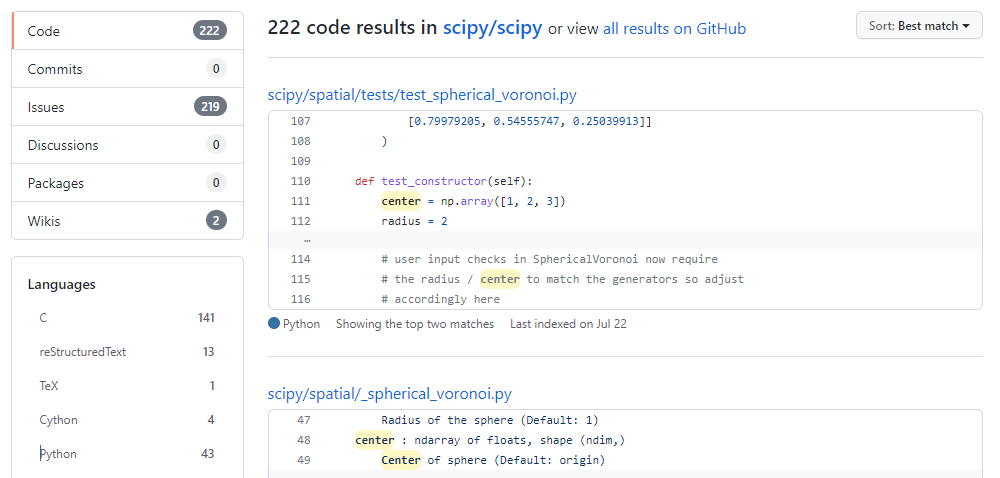Click the 'Languages' heading
The image size is (1000, 478).
(x=62, y=285)
